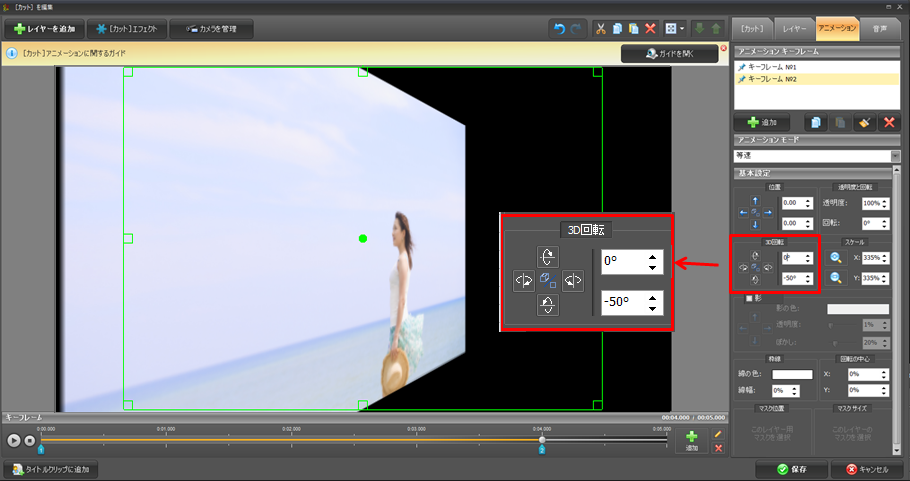Viewport: 910px width, 481px height.
Task: Click 3D rotation reset center icon in side panel
Action: [755, 267]
